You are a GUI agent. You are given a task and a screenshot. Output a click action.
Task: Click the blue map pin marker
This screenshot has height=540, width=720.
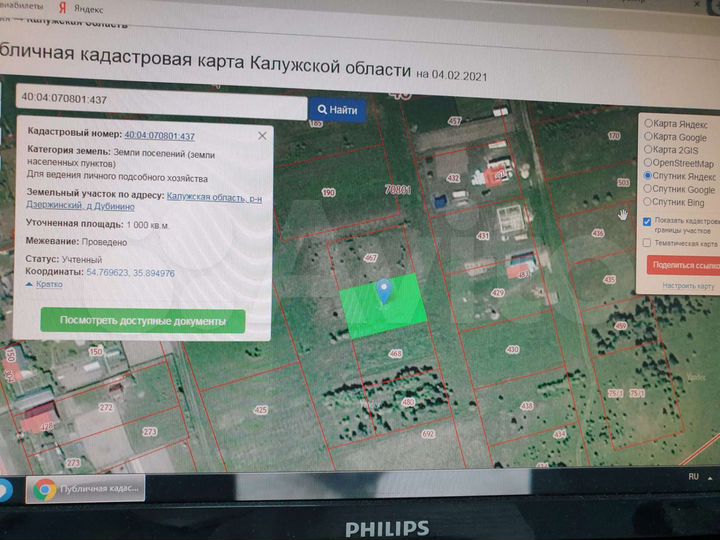384,291
